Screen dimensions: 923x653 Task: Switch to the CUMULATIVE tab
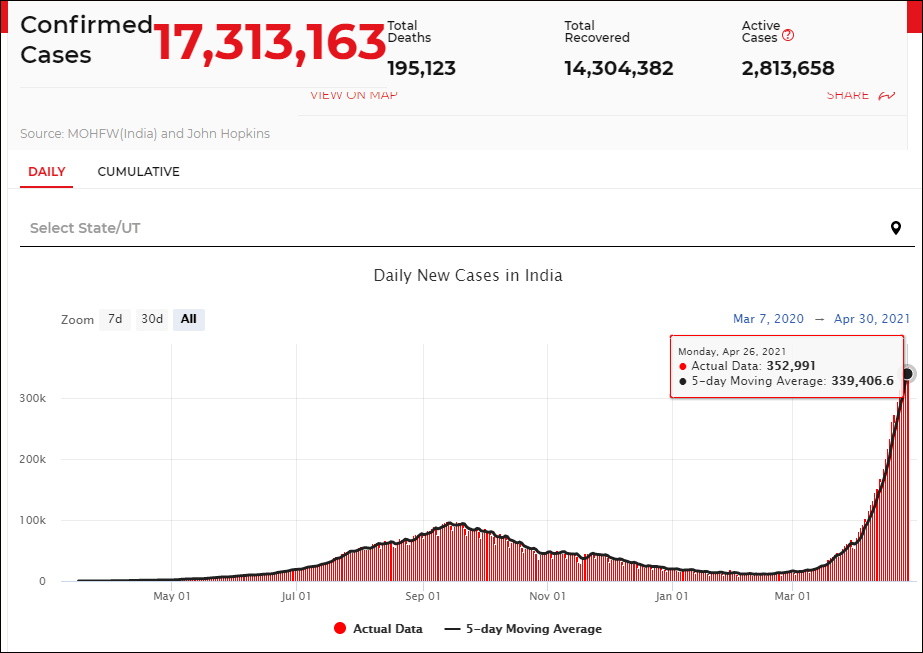pos(138,172)
